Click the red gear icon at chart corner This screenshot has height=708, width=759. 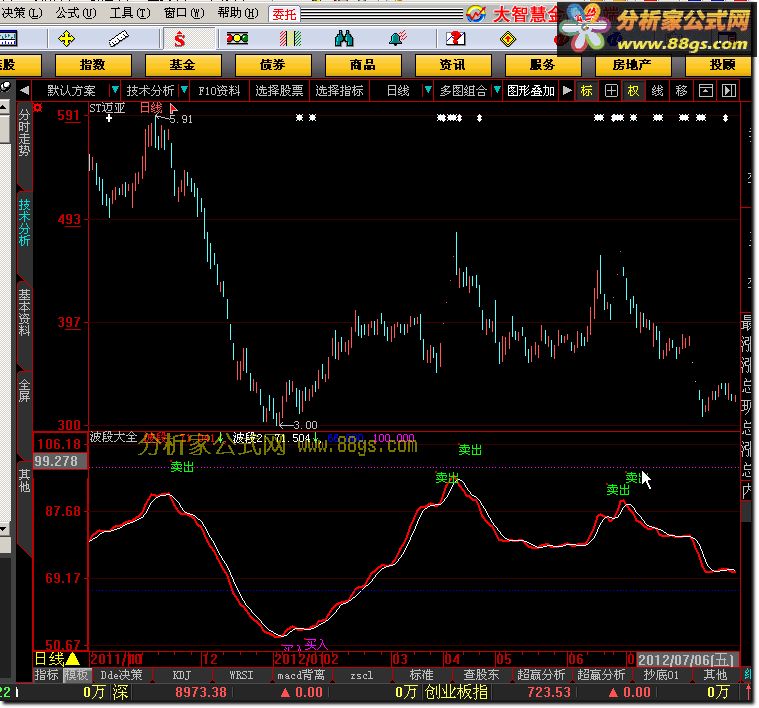coord(38,107)
